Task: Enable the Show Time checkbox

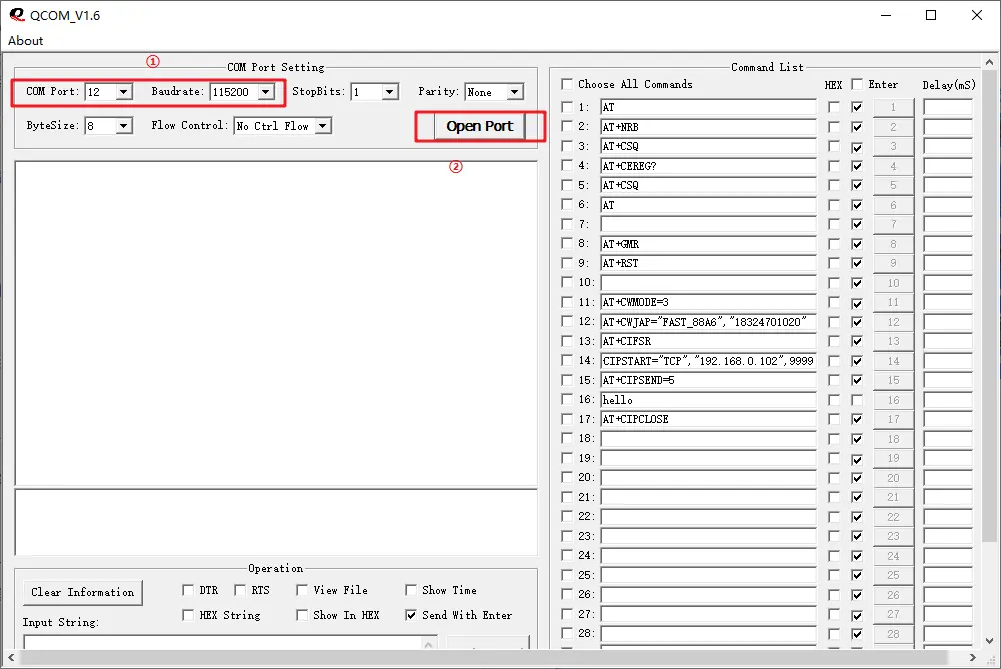Action: tap(411, 590)
